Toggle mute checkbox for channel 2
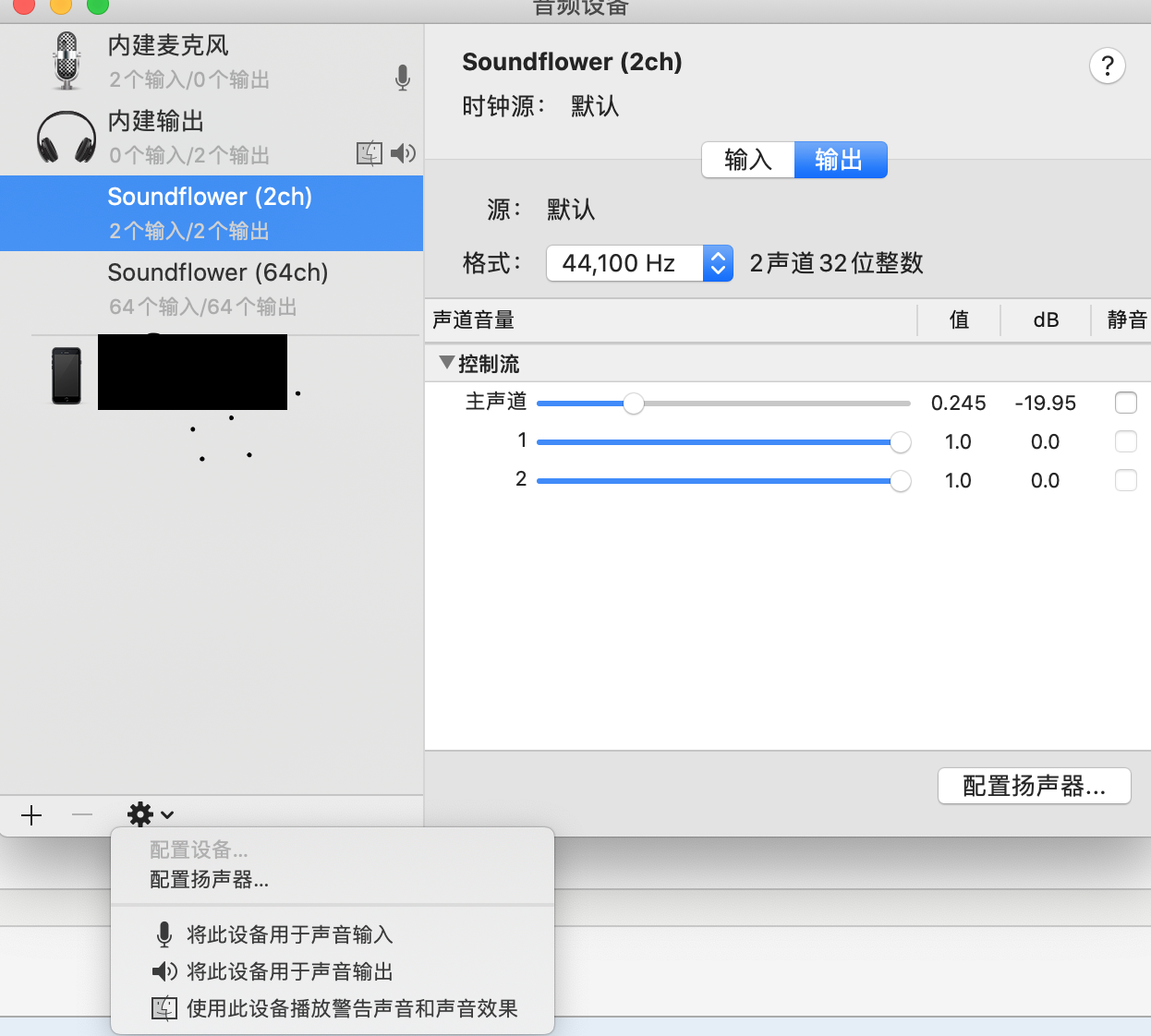The height and width of the screenshot is (1036, 1151). [x=1126, y=480]
